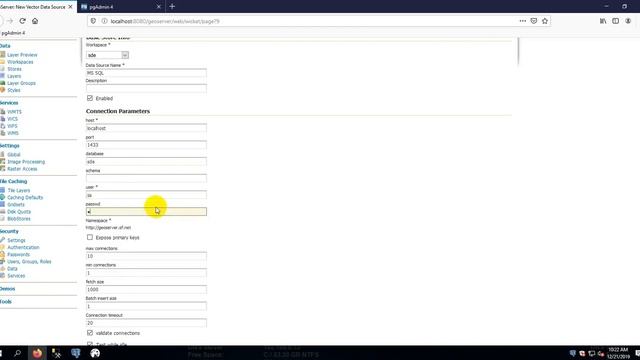Open Image Processing settings

click(x=26, y=162)
